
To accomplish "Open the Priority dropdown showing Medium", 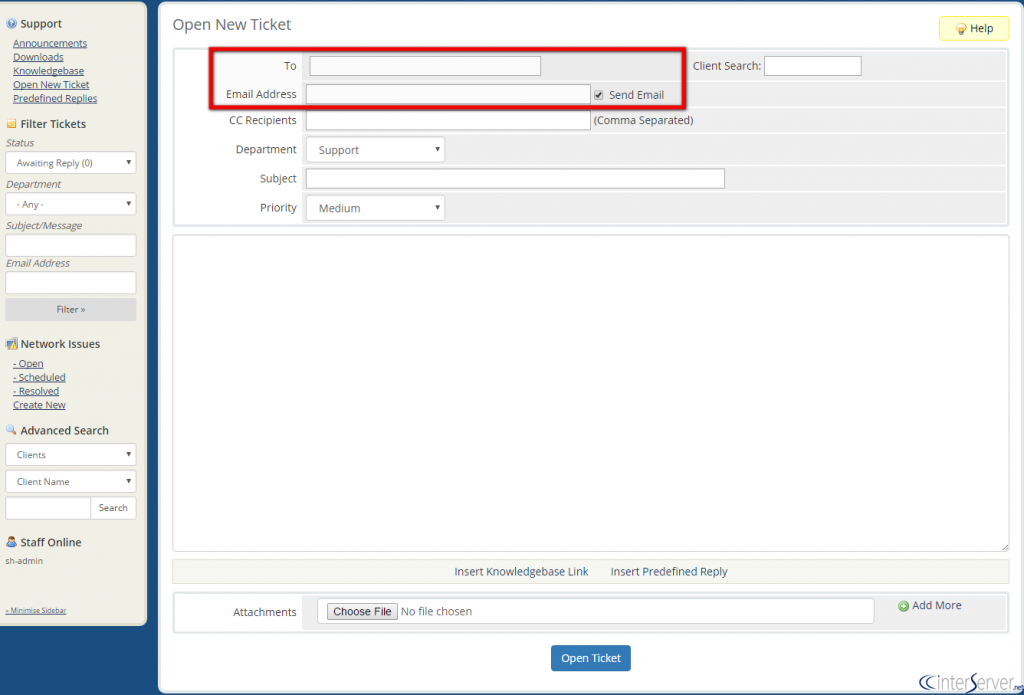I will 376,208.
